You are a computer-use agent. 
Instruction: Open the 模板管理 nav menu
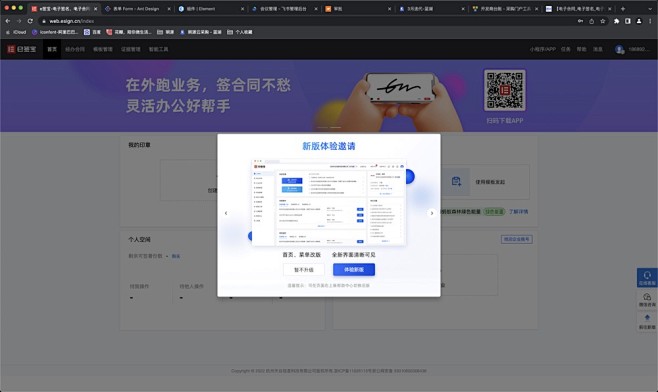pos(103,49)
